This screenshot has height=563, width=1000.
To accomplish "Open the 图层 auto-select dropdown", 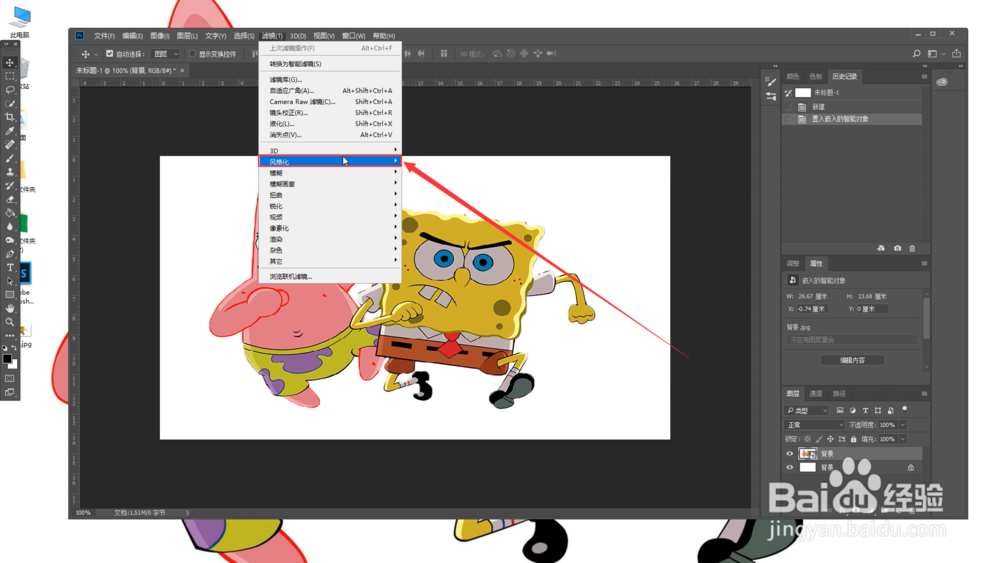I will (166, 54).
